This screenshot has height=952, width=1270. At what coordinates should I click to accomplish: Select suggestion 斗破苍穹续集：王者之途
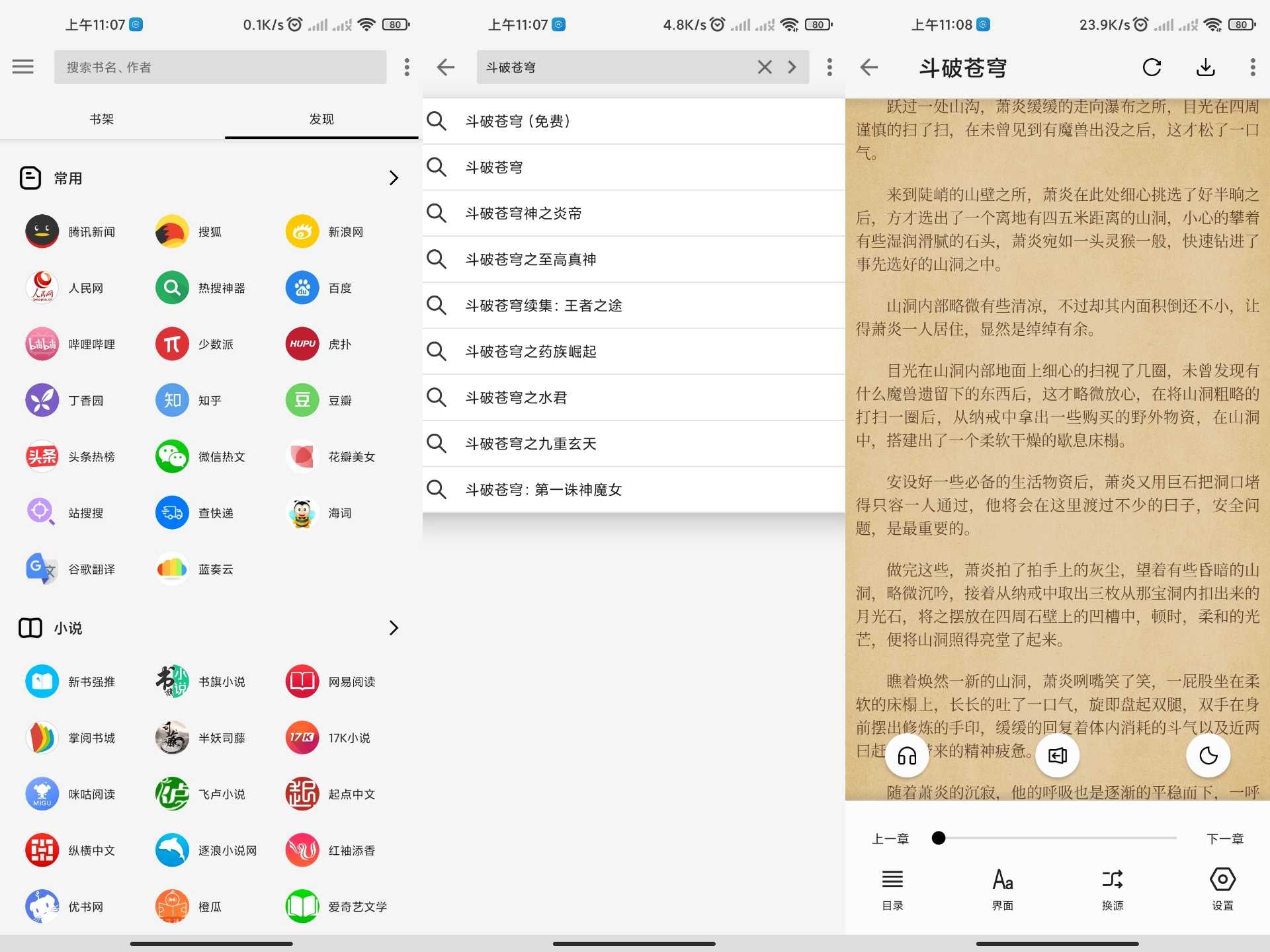[634, 305]
